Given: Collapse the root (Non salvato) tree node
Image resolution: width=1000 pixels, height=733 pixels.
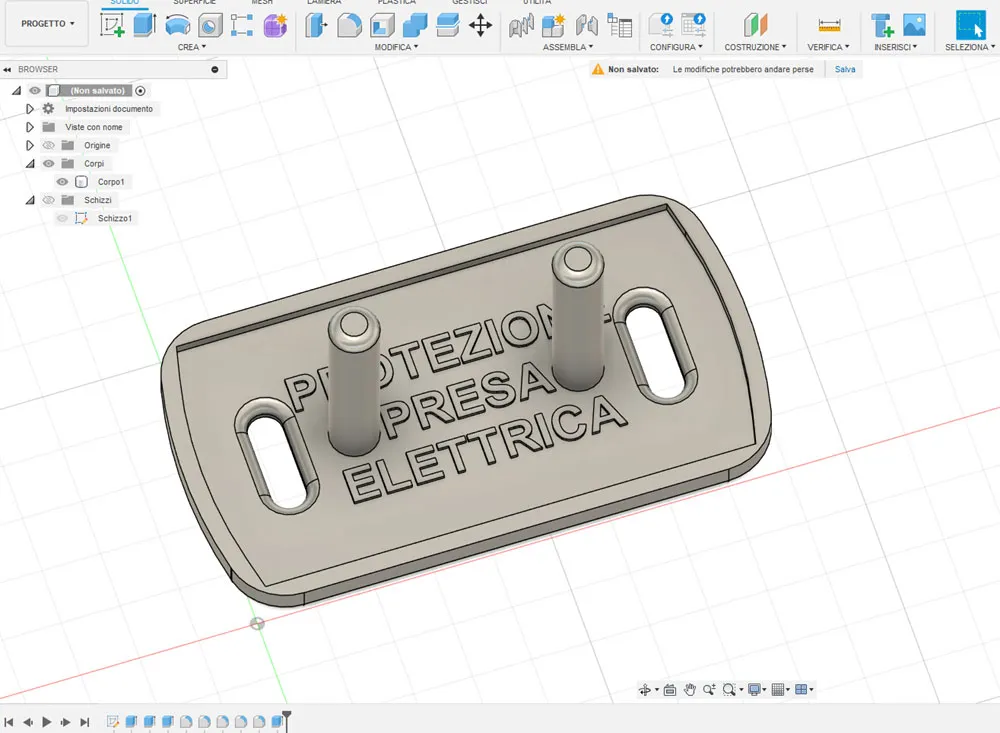Looking at the screenshot, I should [x=17, y=91].
